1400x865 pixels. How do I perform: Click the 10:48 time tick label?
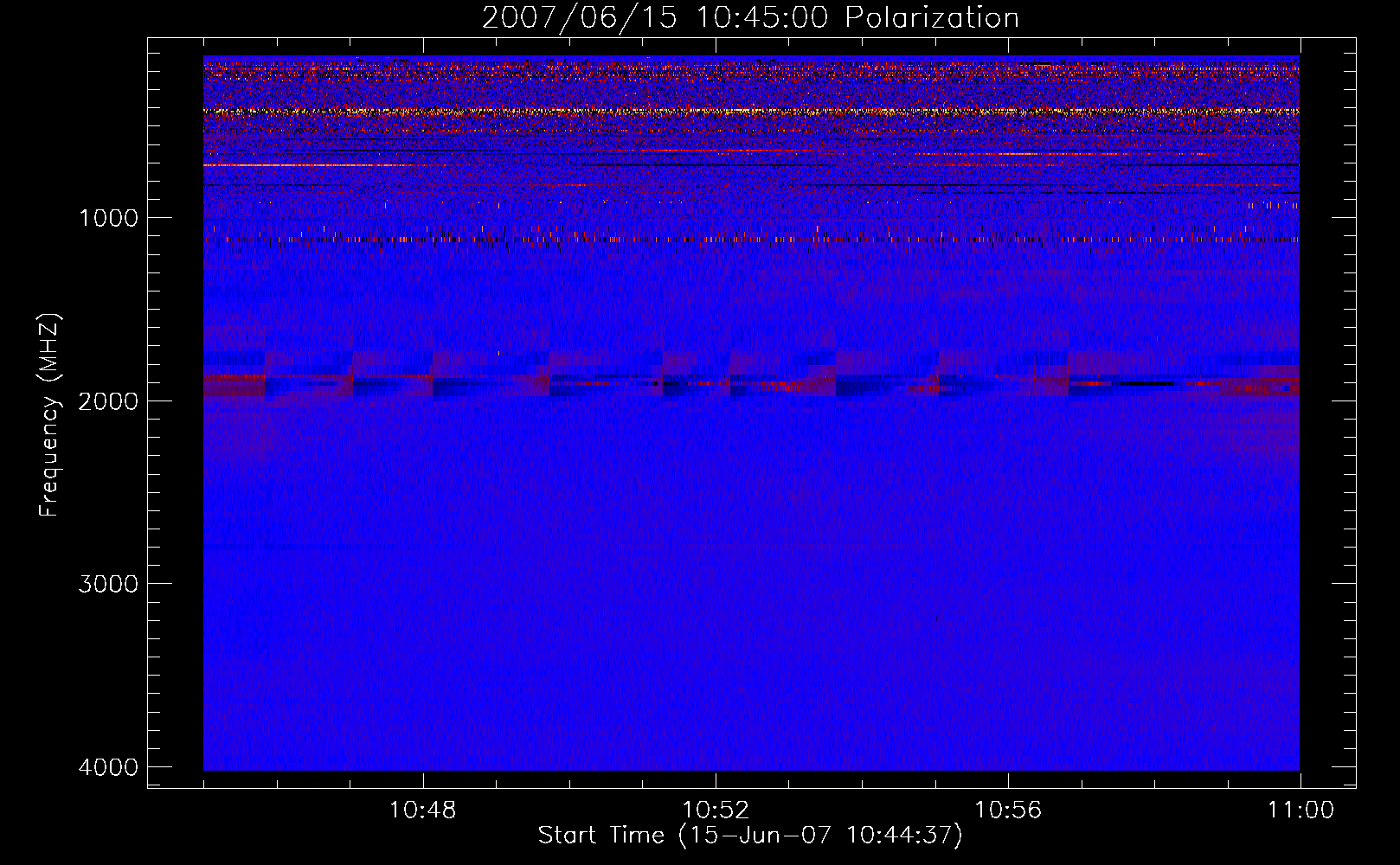422,811
